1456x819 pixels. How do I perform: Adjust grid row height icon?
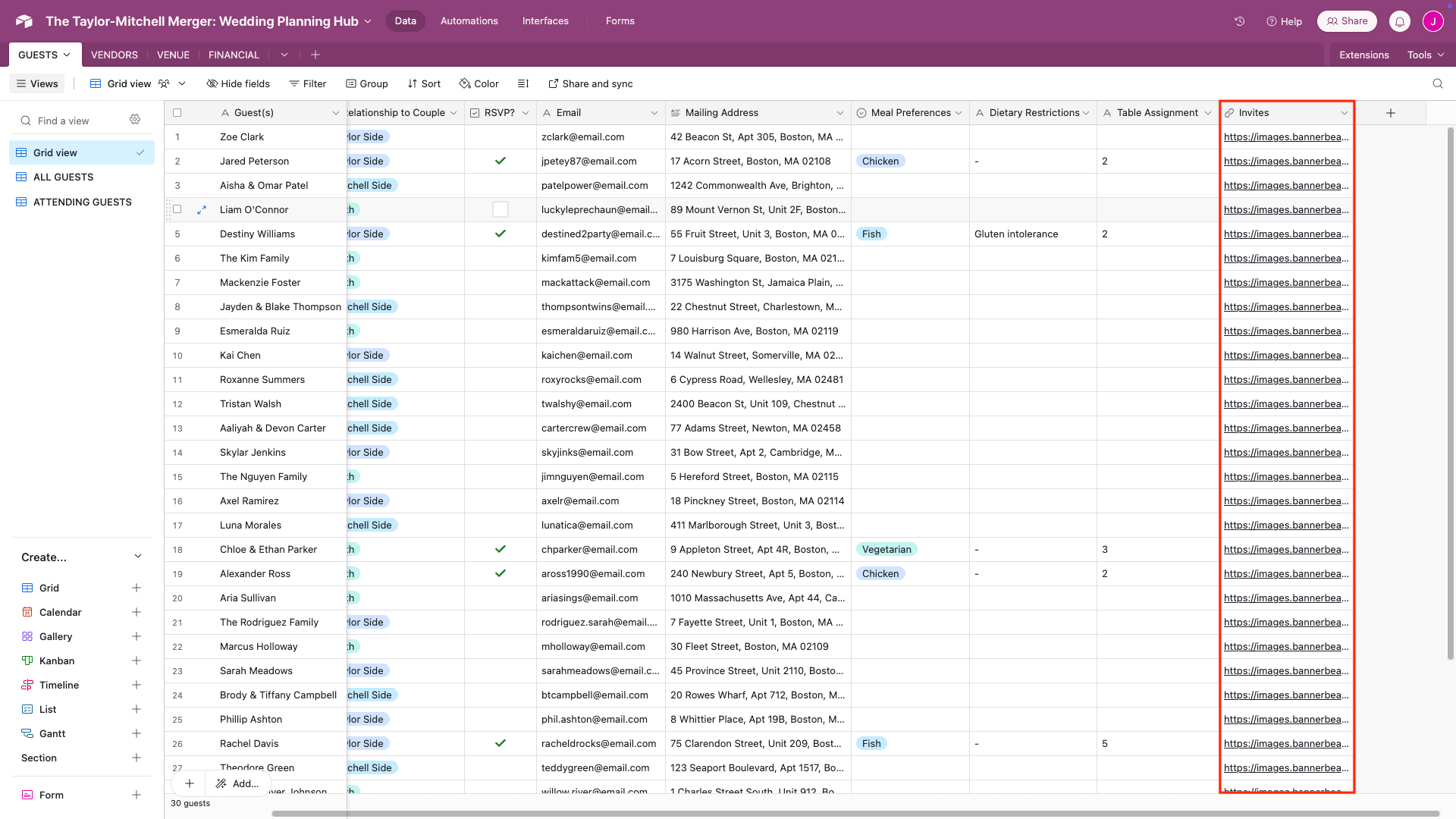pyautogui.click(x=522, y=83)
